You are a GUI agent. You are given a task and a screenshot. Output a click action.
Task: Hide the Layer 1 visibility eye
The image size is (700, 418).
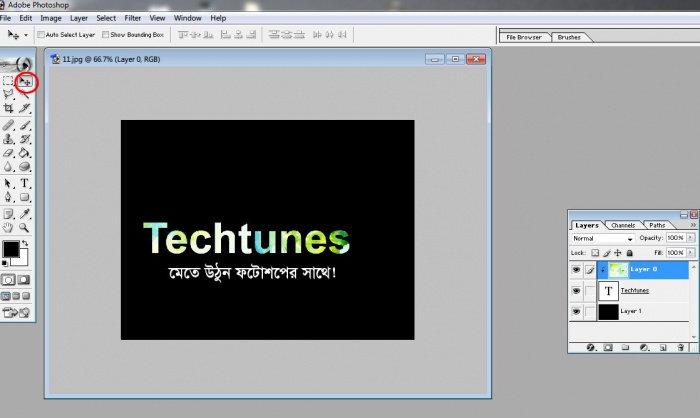pyautogui.click(x=576, y=312)
